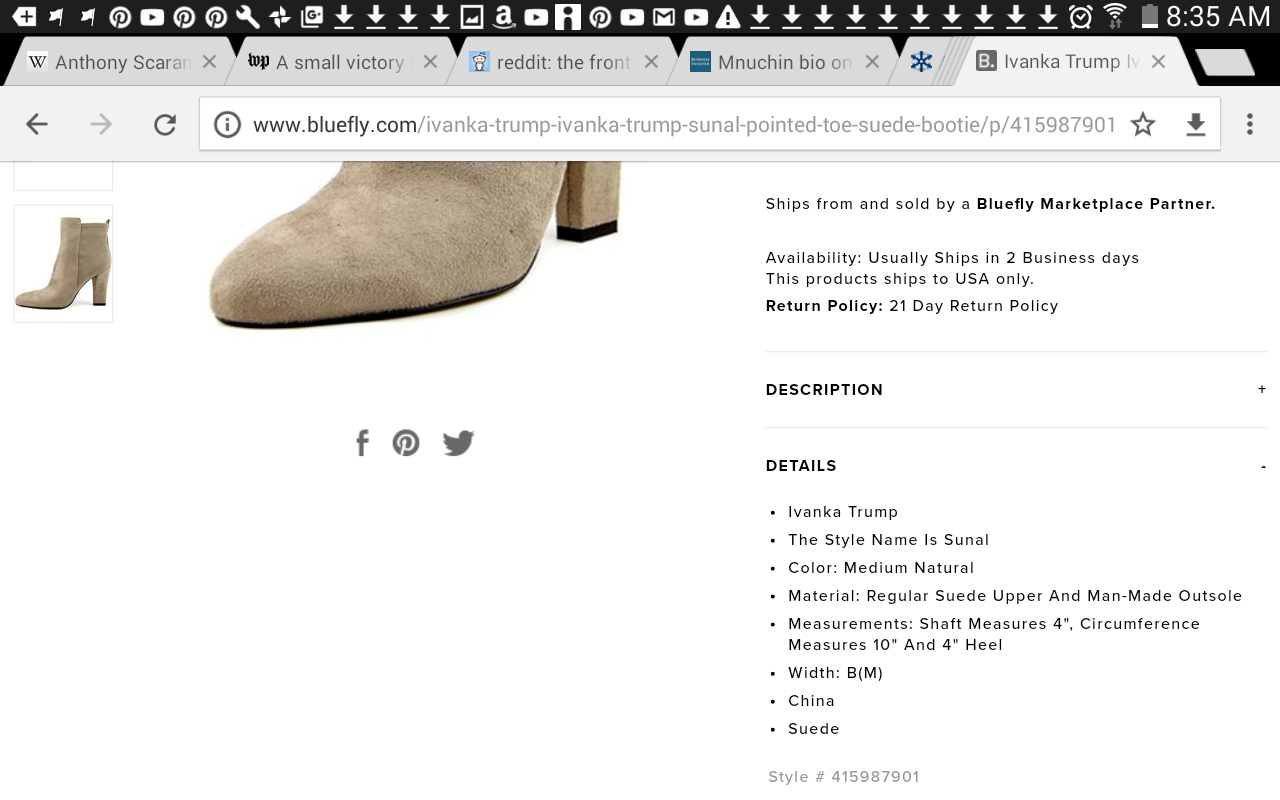Reload the Bluefly page
This screenshot has width=1280, height=800.
(165, 124)
